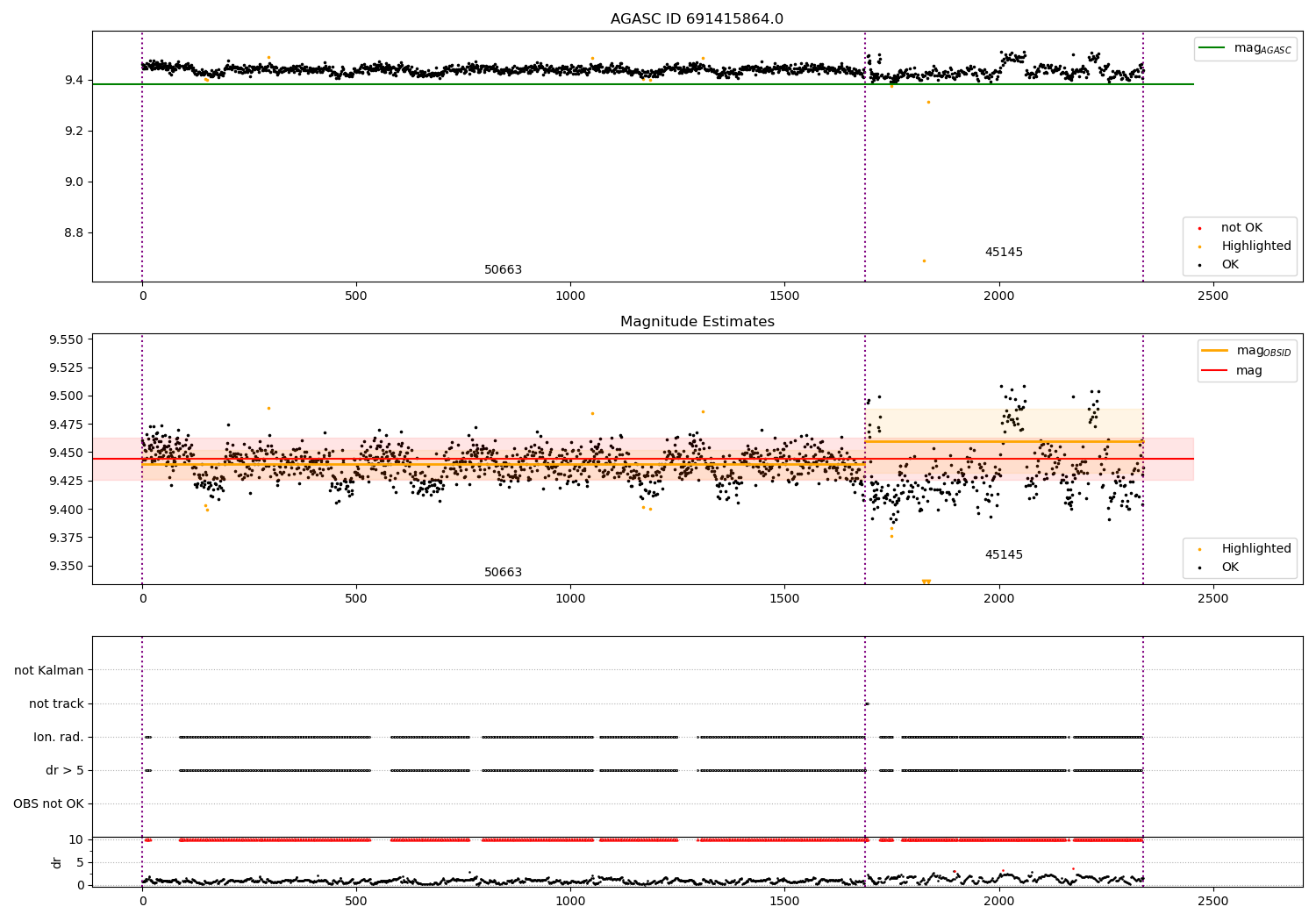Click the 9.450 y-tick in Magnitude Estimates
Image resolution: width=1316 pixels, height=921 pixels.
pyautogui.click(x=66, y=453)
